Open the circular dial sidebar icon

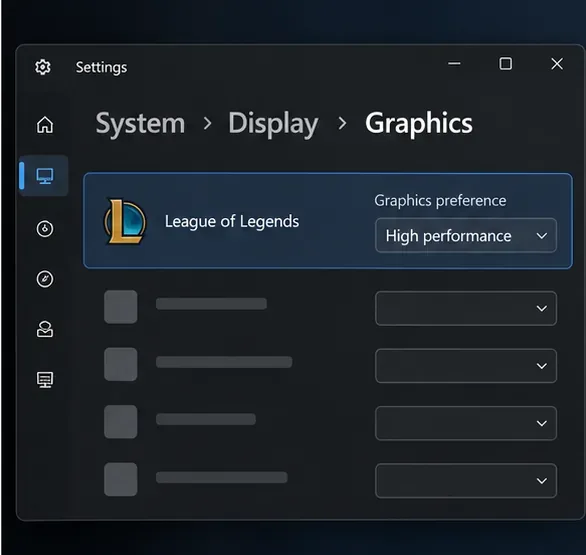[x=45, y=229]
